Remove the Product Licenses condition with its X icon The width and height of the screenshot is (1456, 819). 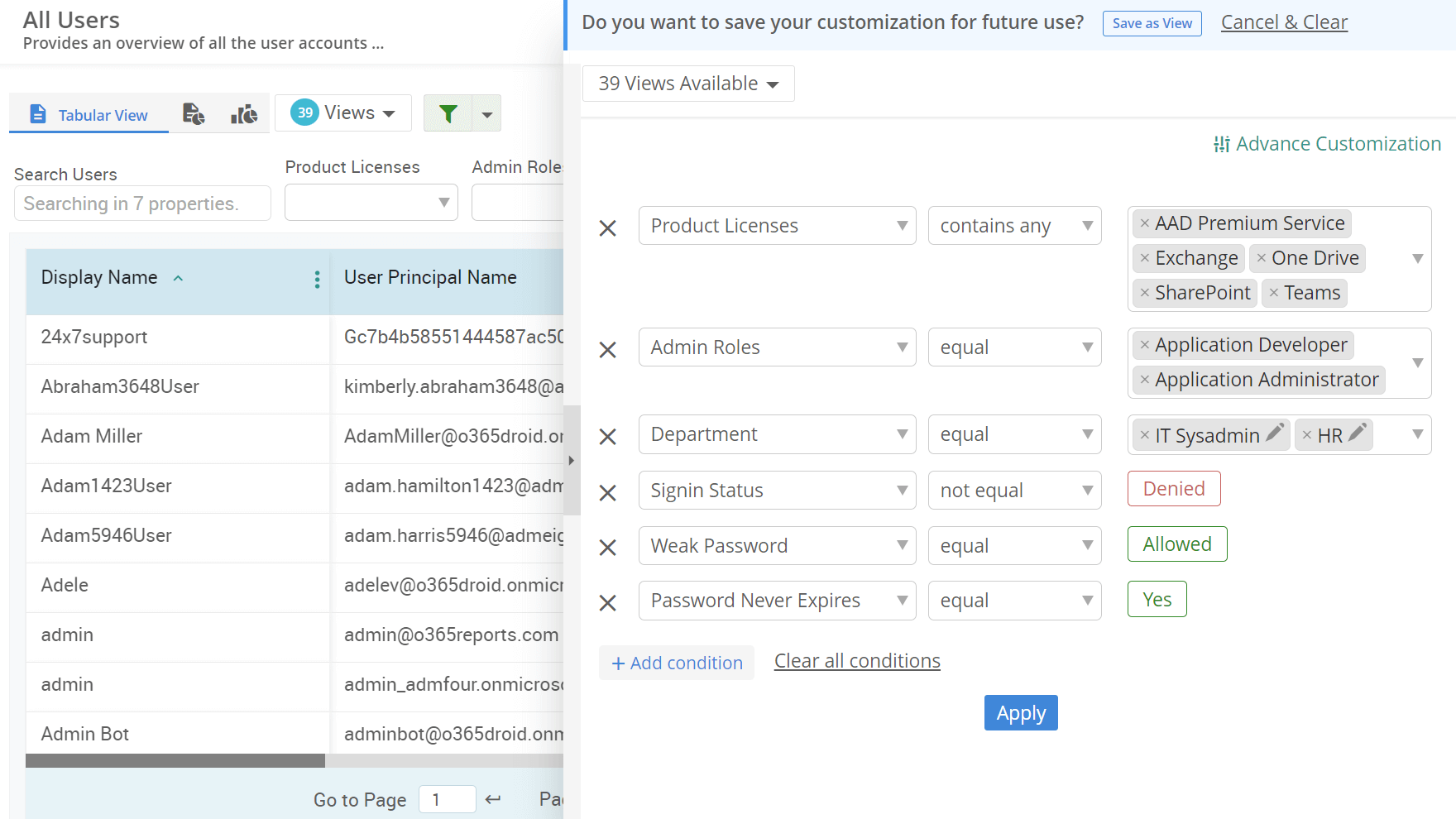coord(608,227)
